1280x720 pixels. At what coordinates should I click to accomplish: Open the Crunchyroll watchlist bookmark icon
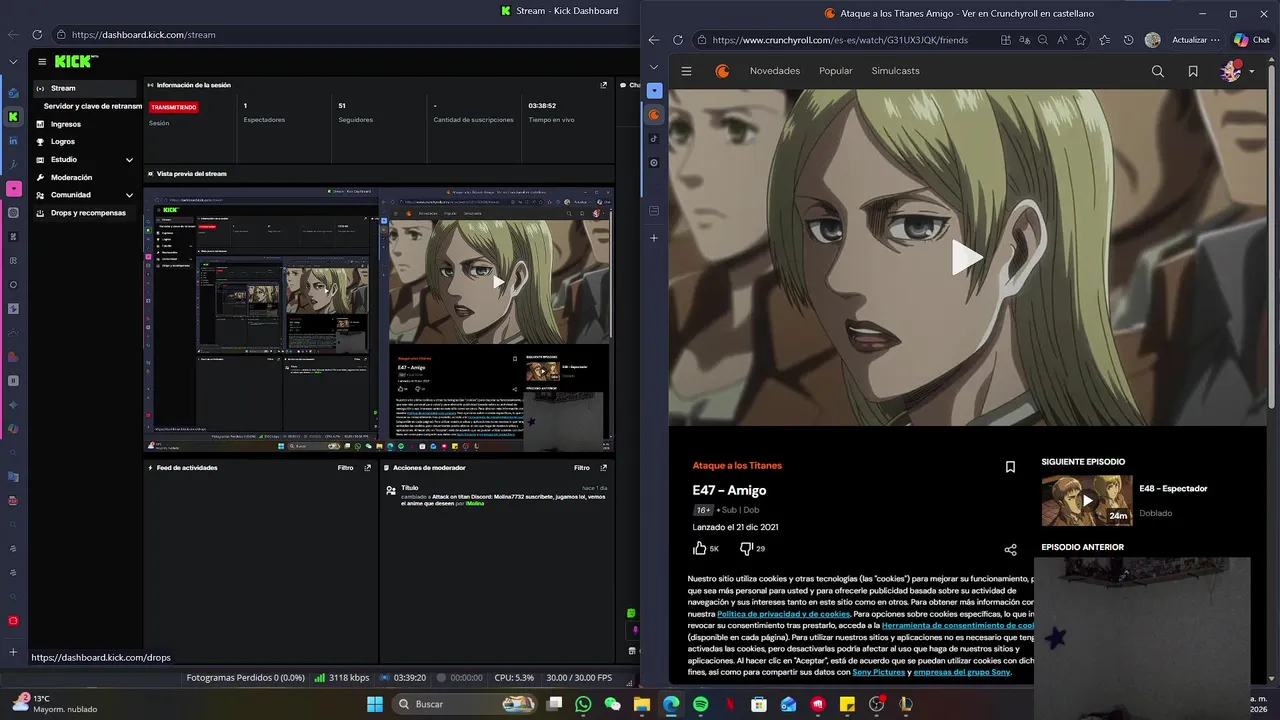pyautogui.click(x=1193, y=71)
